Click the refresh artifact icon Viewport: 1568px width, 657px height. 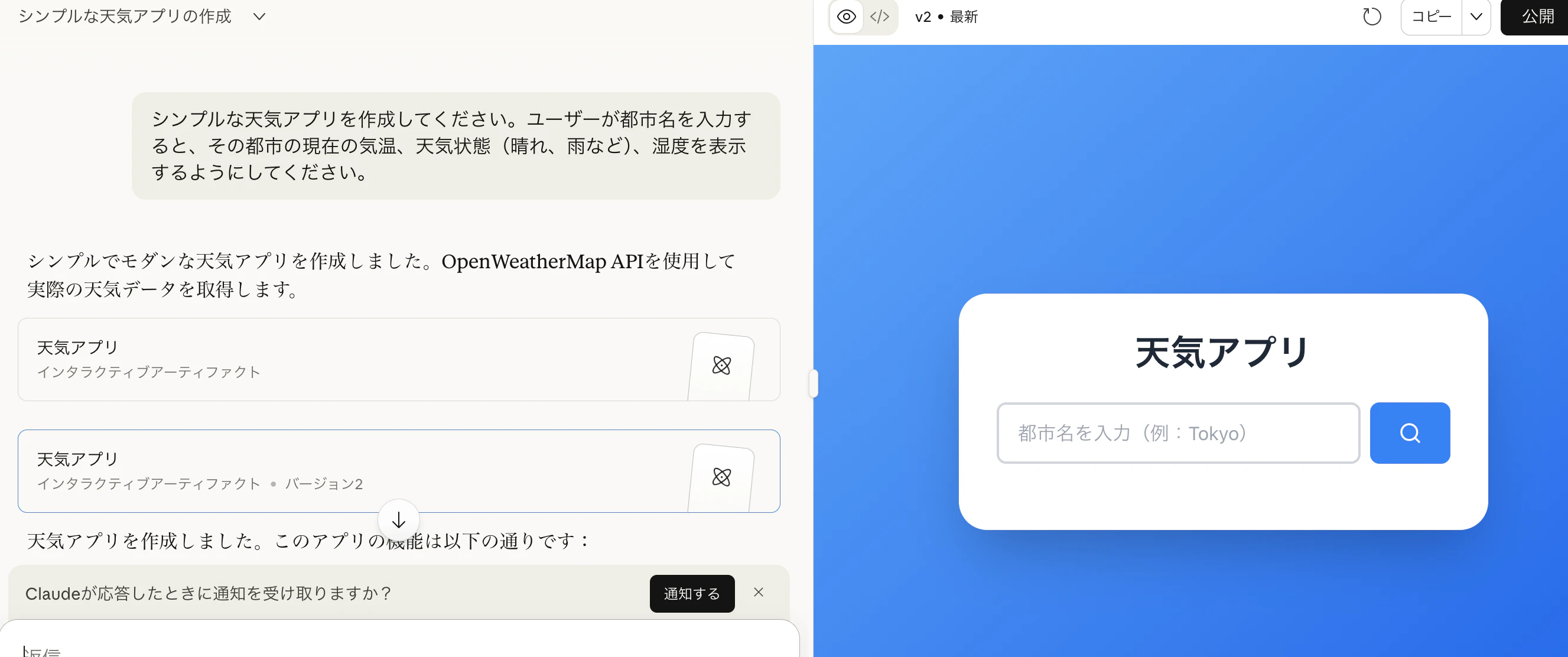click(1372, 17)
